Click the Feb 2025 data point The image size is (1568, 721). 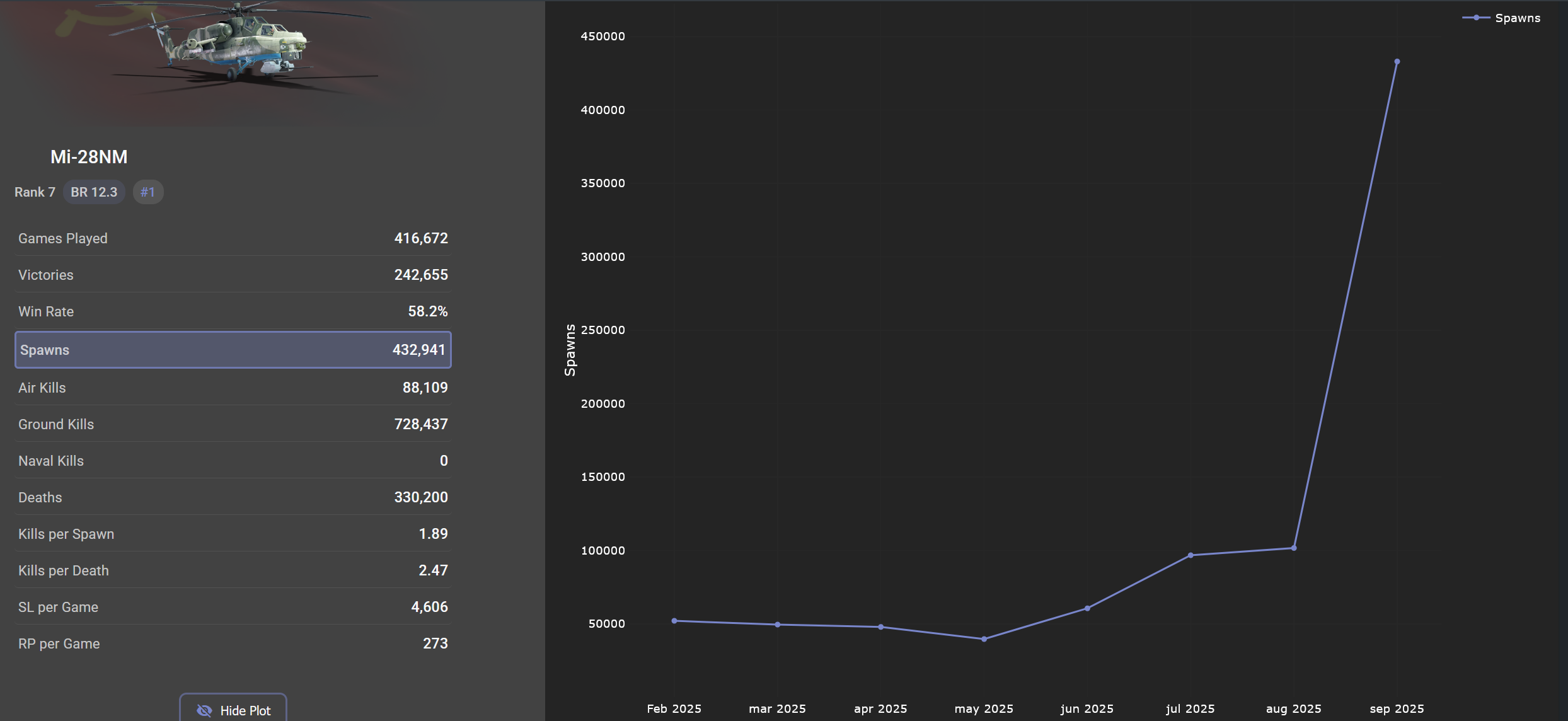[674, 621]
